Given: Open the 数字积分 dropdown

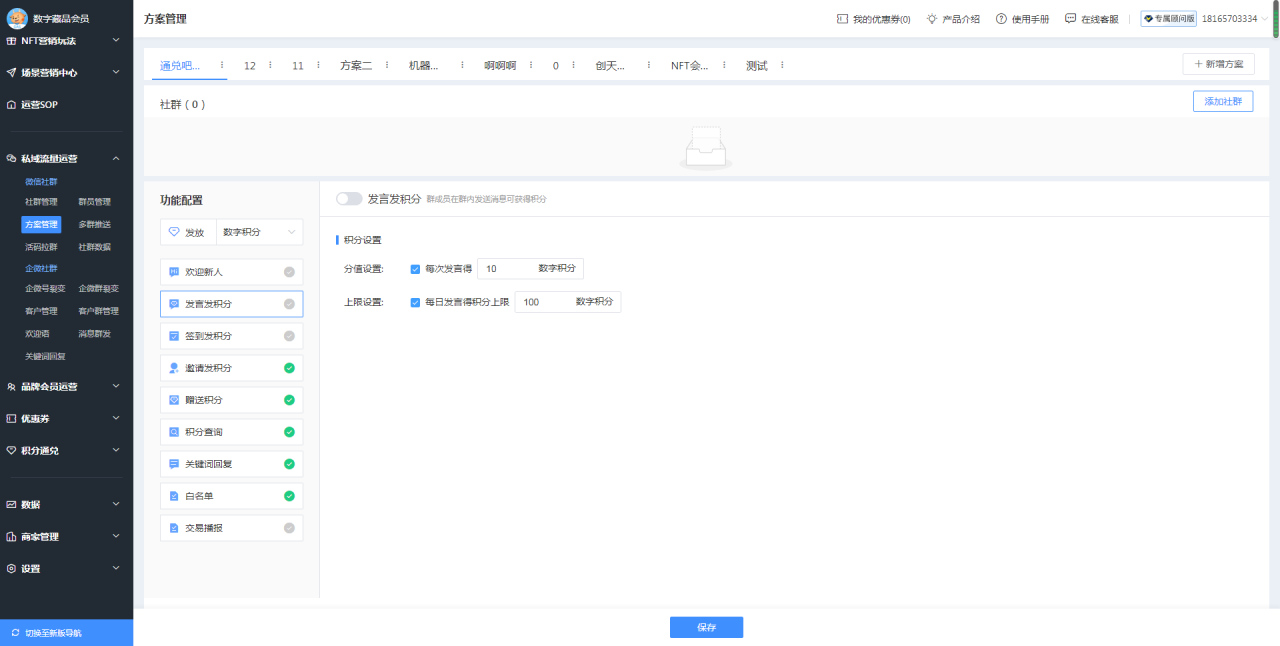Looking at the screenshot, I should point(259,231).
